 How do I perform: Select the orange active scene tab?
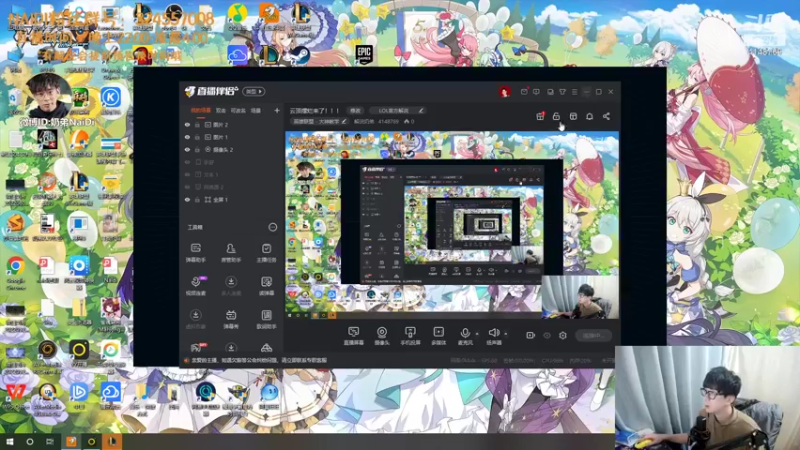pyautogui.click(x=201, y=110)
